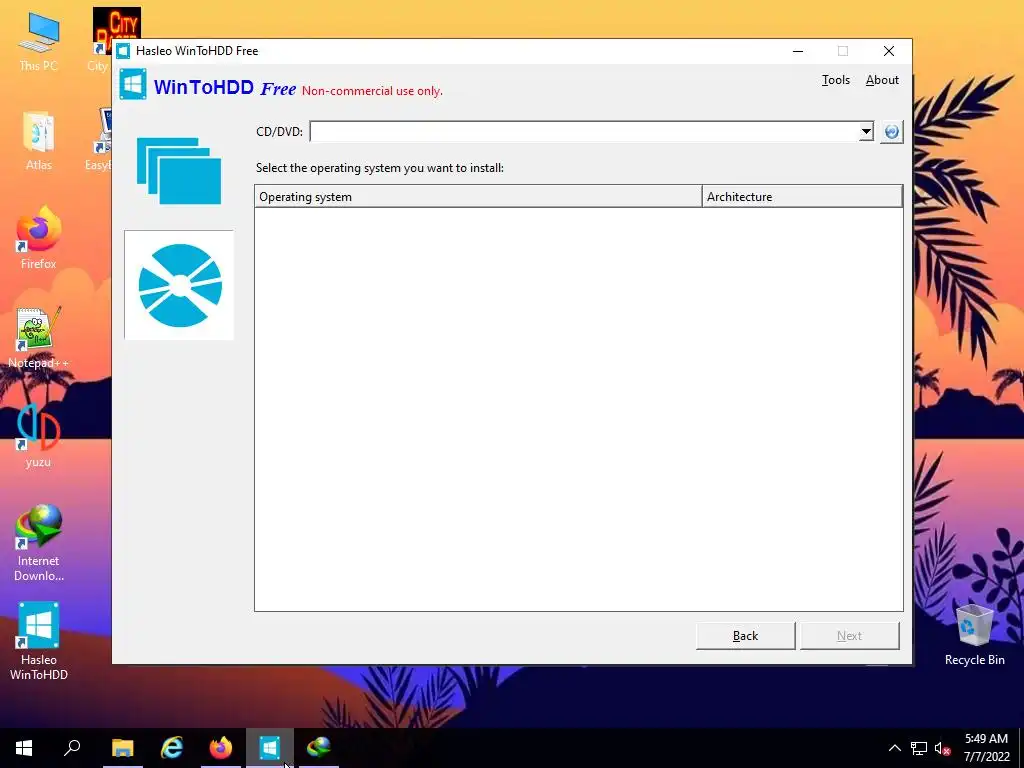
Task: Select the Recycle Bin desktop icon
Action: pyautogui.click(x=974, y=635)
